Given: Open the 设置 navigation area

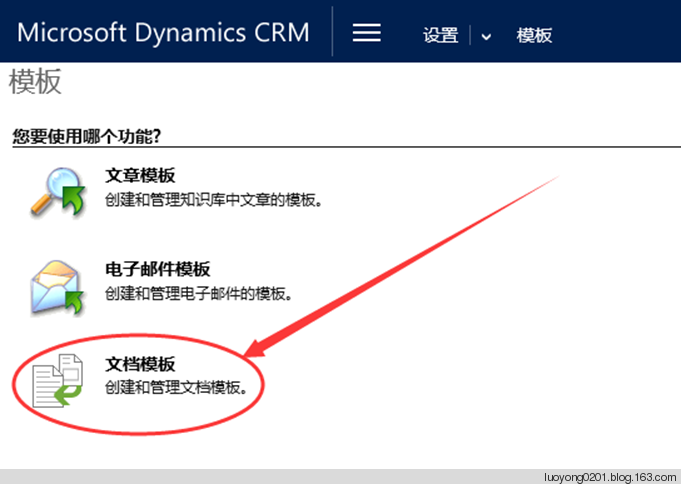Looking at the screenshot, I should [440, 35].
